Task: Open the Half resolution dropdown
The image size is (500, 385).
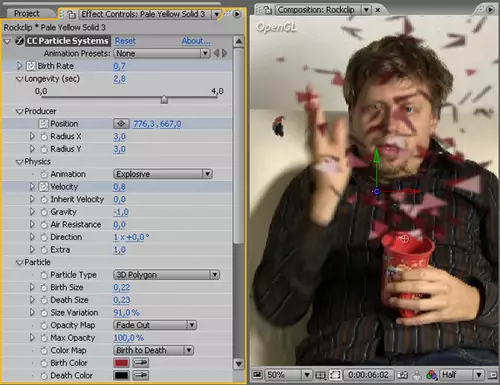Action: point(462,375)
